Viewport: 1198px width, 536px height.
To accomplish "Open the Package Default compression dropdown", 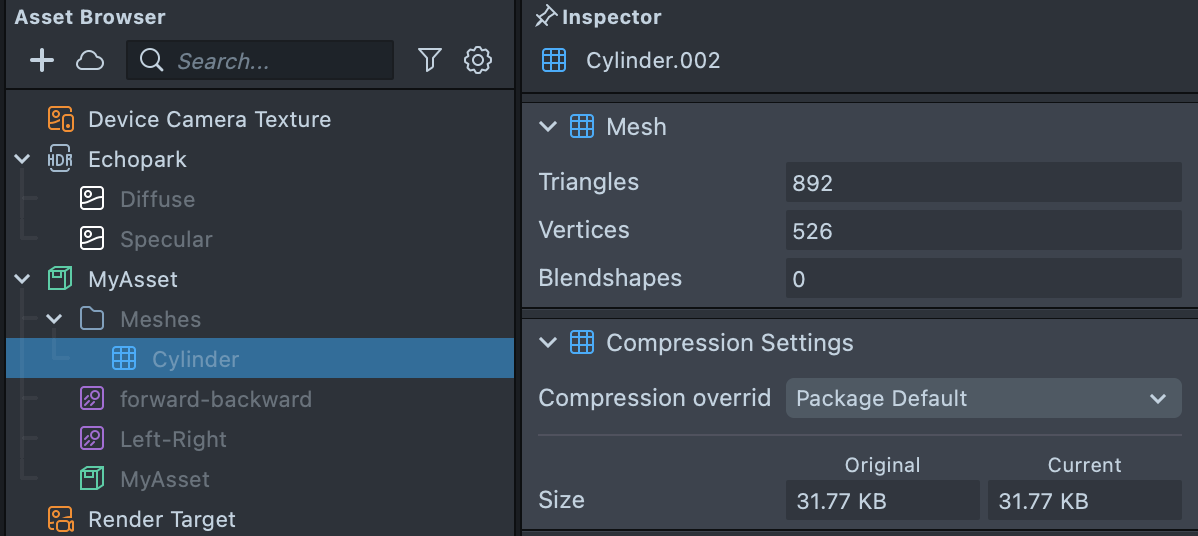I will [983, 399].
